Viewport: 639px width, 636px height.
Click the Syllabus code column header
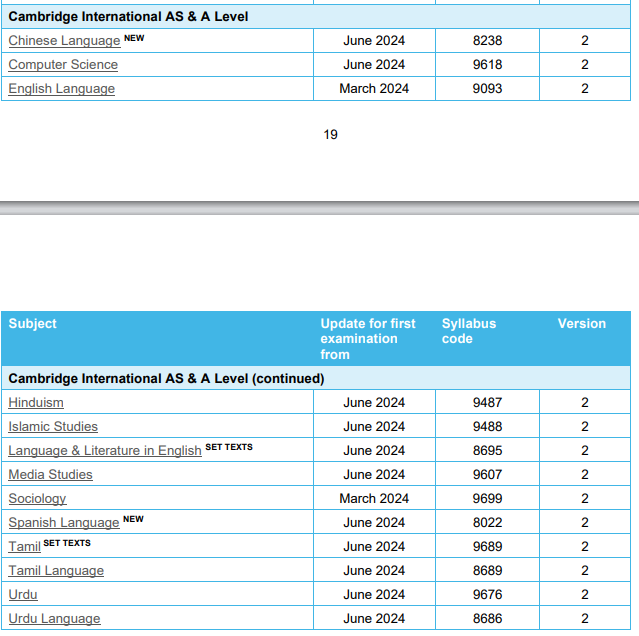click(469, 331)
